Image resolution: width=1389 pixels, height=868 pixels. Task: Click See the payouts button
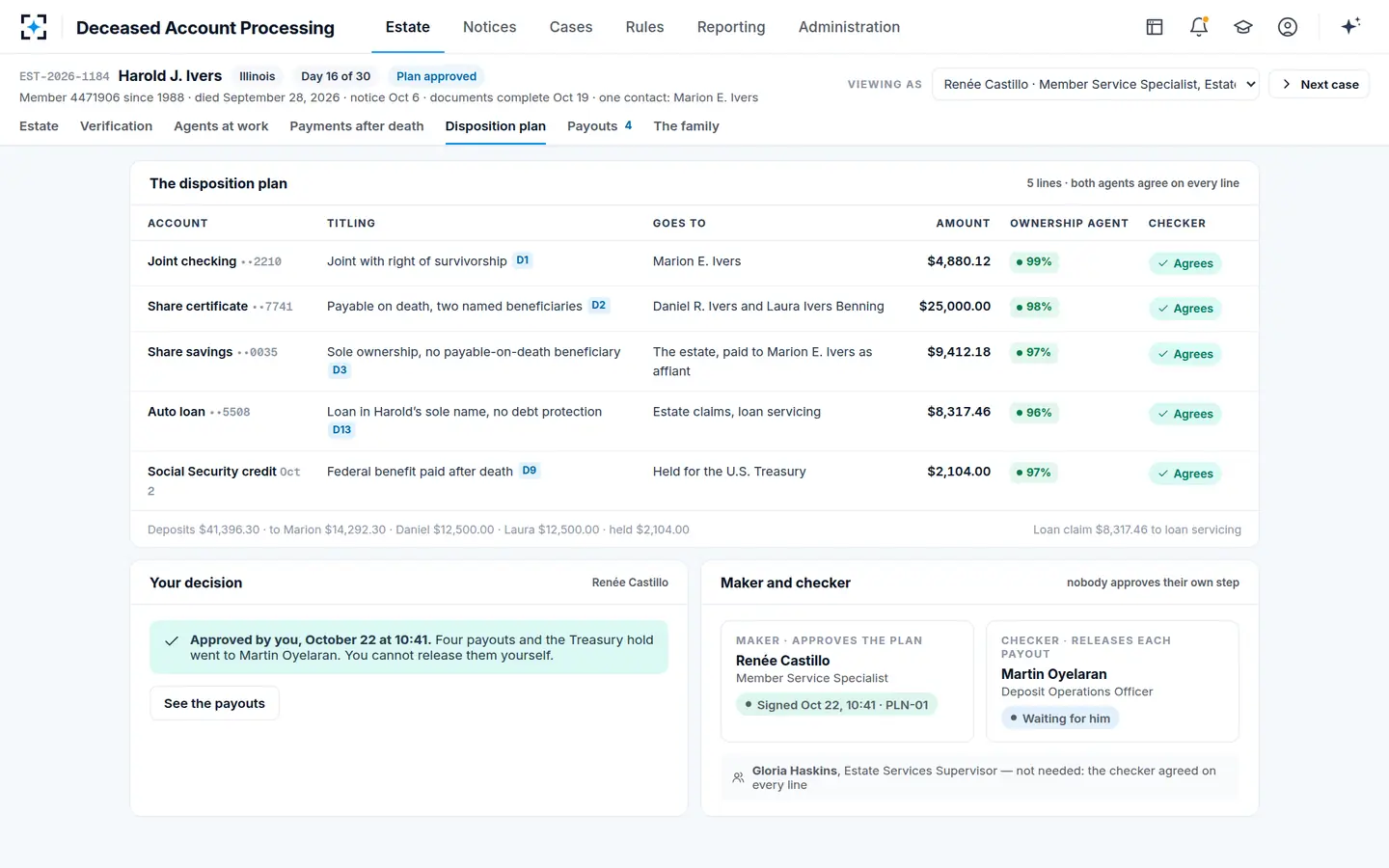pyautogui.click(x=214, y=703)
